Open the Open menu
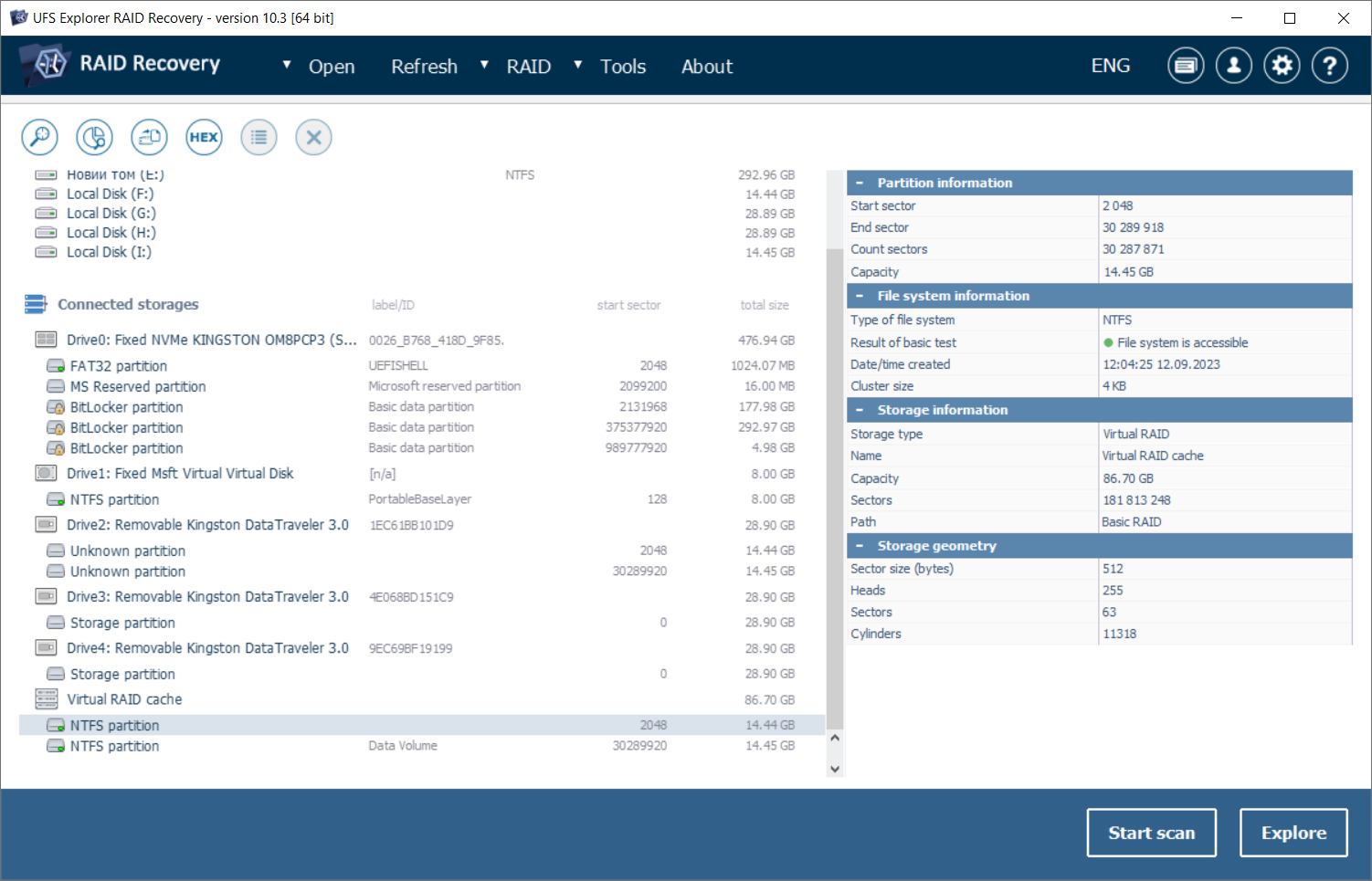This screenshot has width=1372, height=881. [x=332, y=67]
